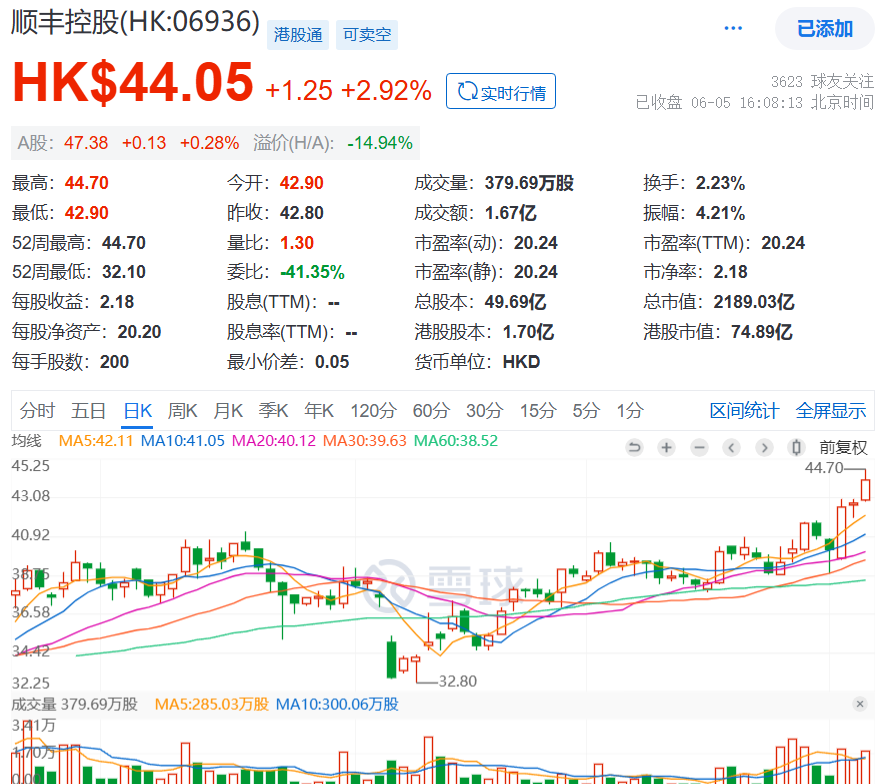The width and height of the screenshot is (885, 784).
Task: Open 全屏显示 fullscreen chart
Action: pos(831,411)
